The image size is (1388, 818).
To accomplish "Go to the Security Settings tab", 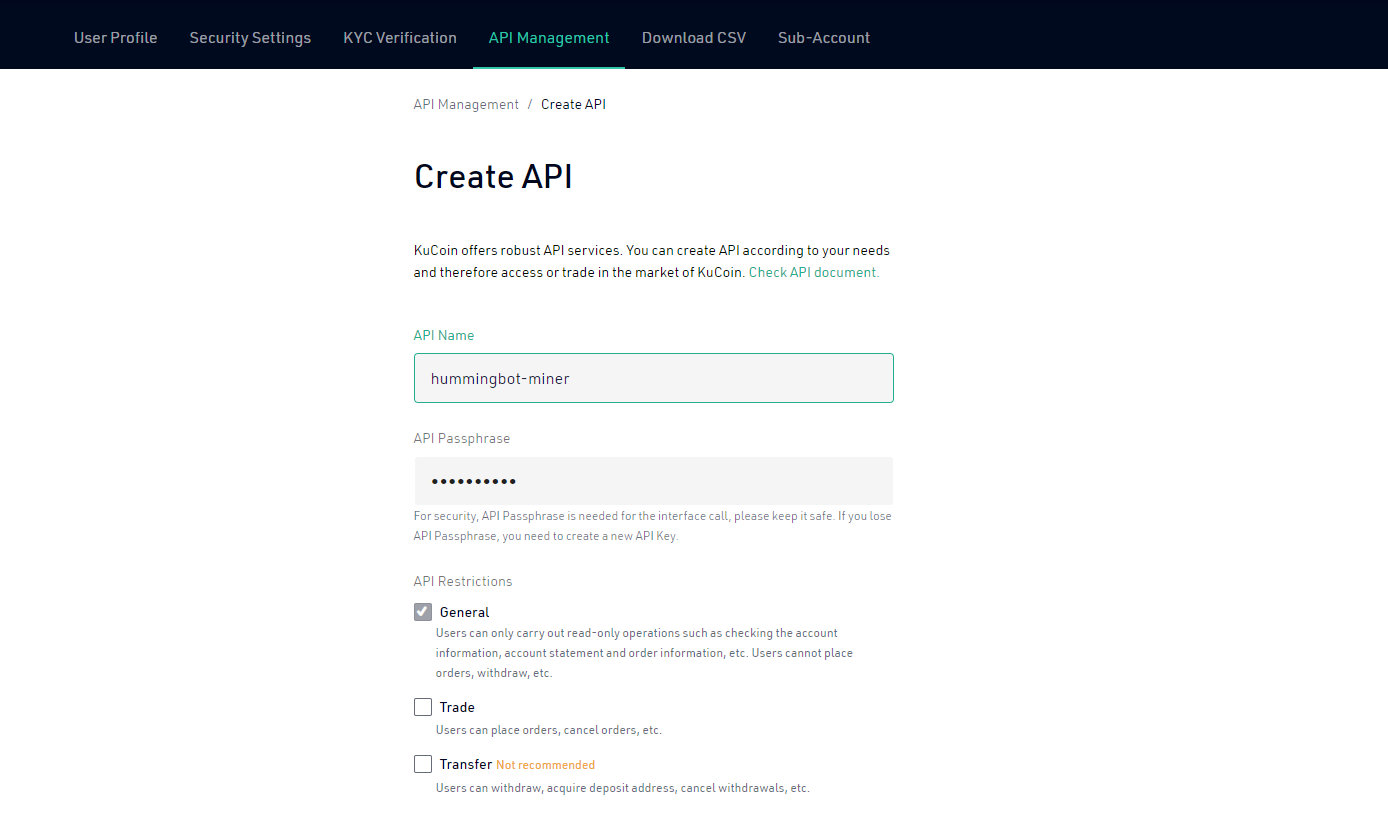I will coord(250,38).
